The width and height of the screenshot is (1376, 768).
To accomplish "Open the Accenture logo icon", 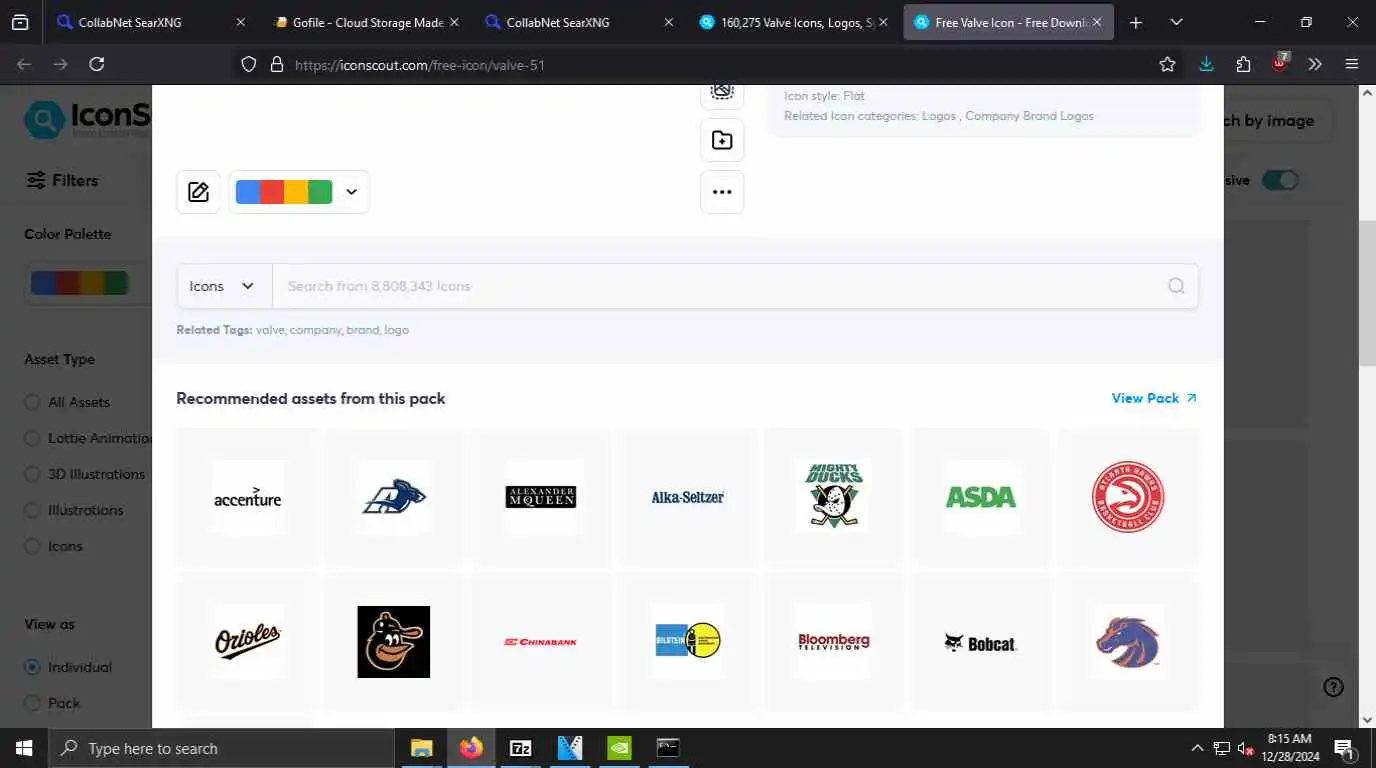I will pyautogui.click(x=247, y=497).
